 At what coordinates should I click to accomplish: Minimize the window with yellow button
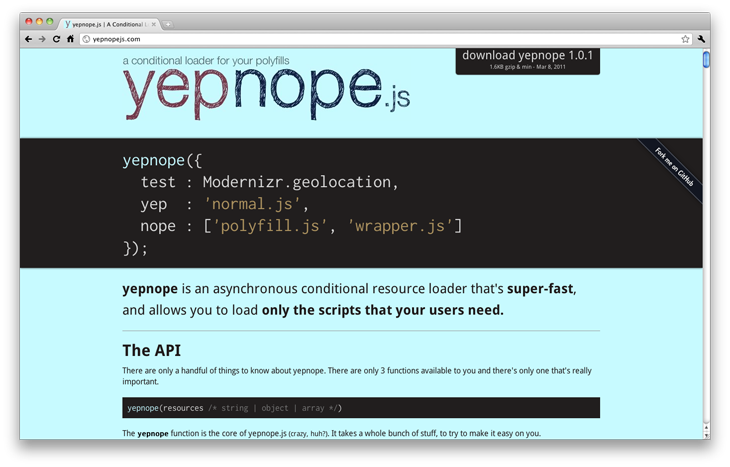pos(39,21)
